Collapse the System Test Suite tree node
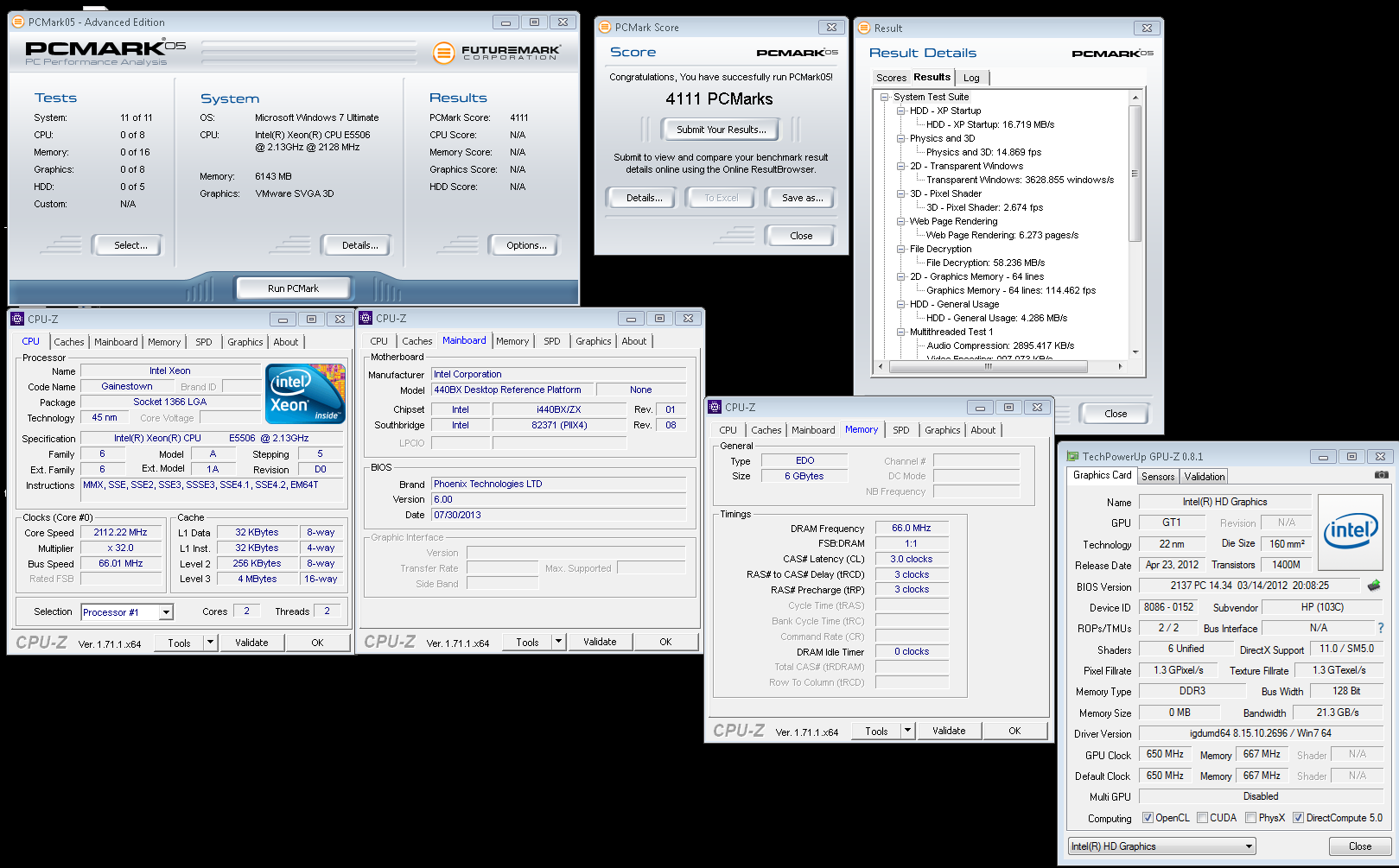This screenshot has width=1399, height=868. (x=885, y=97)
